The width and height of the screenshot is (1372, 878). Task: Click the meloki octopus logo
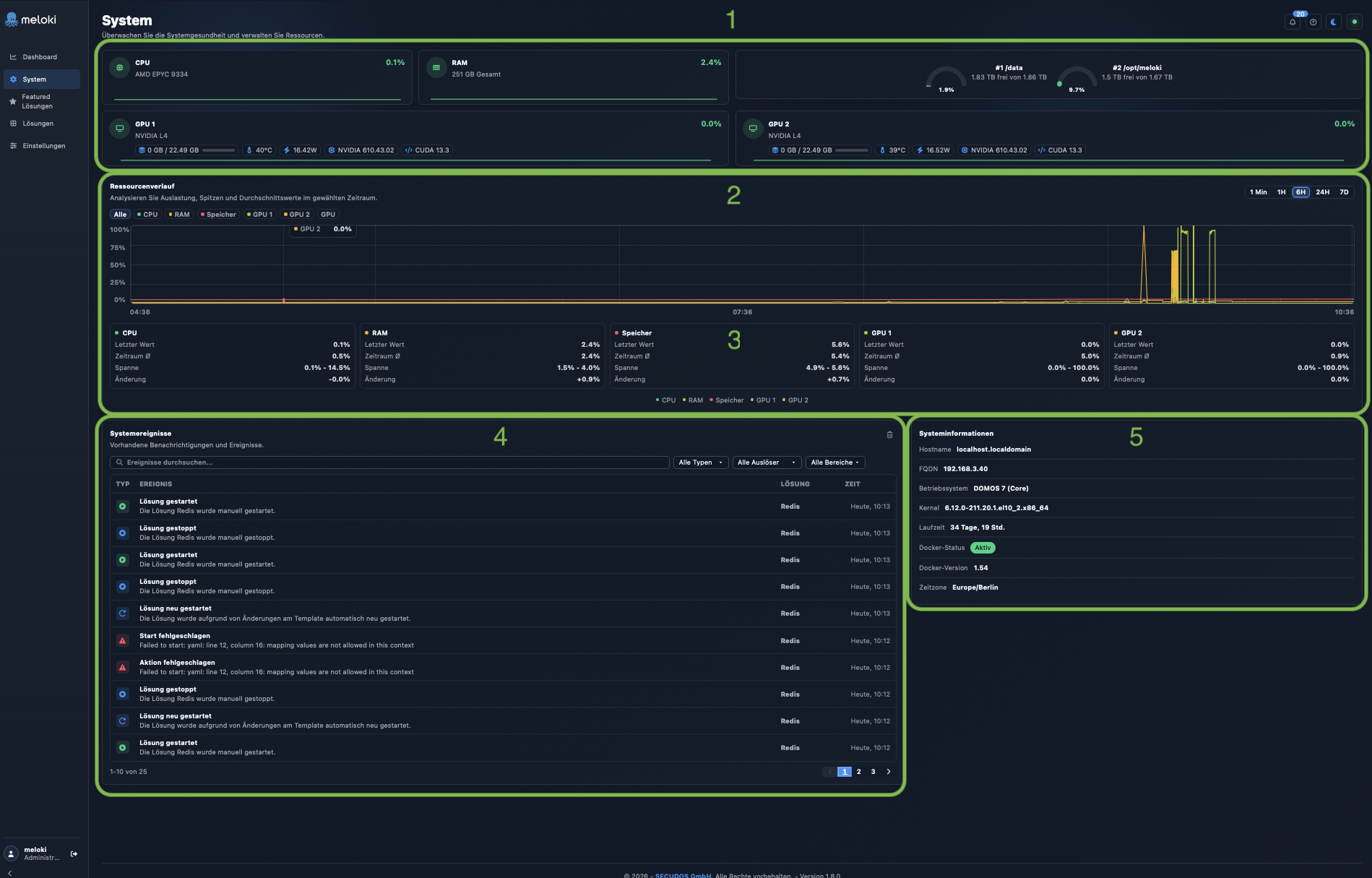point(12,20)
